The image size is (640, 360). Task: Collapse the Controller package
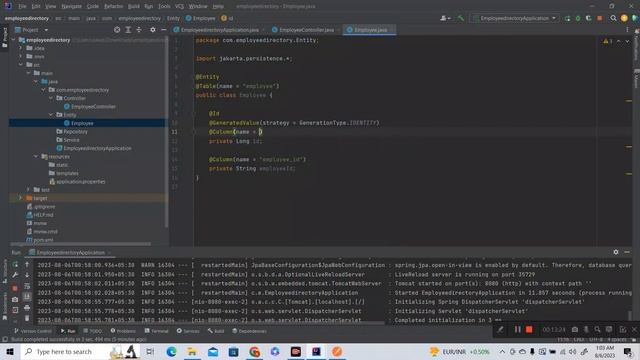[51, 98]
